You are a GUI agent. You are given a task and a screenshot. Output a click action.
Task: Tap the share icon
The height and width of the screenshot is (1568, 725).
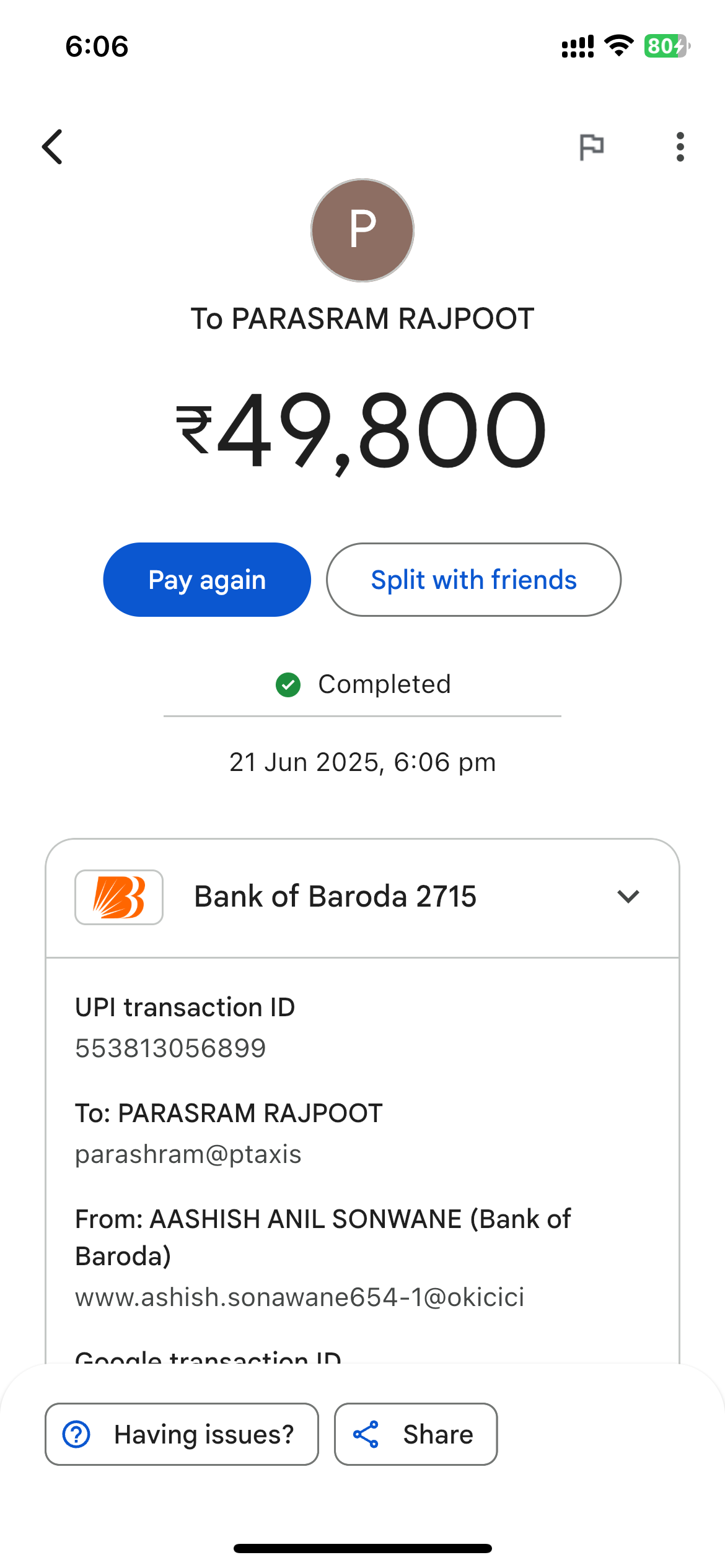coord(366,1434)
